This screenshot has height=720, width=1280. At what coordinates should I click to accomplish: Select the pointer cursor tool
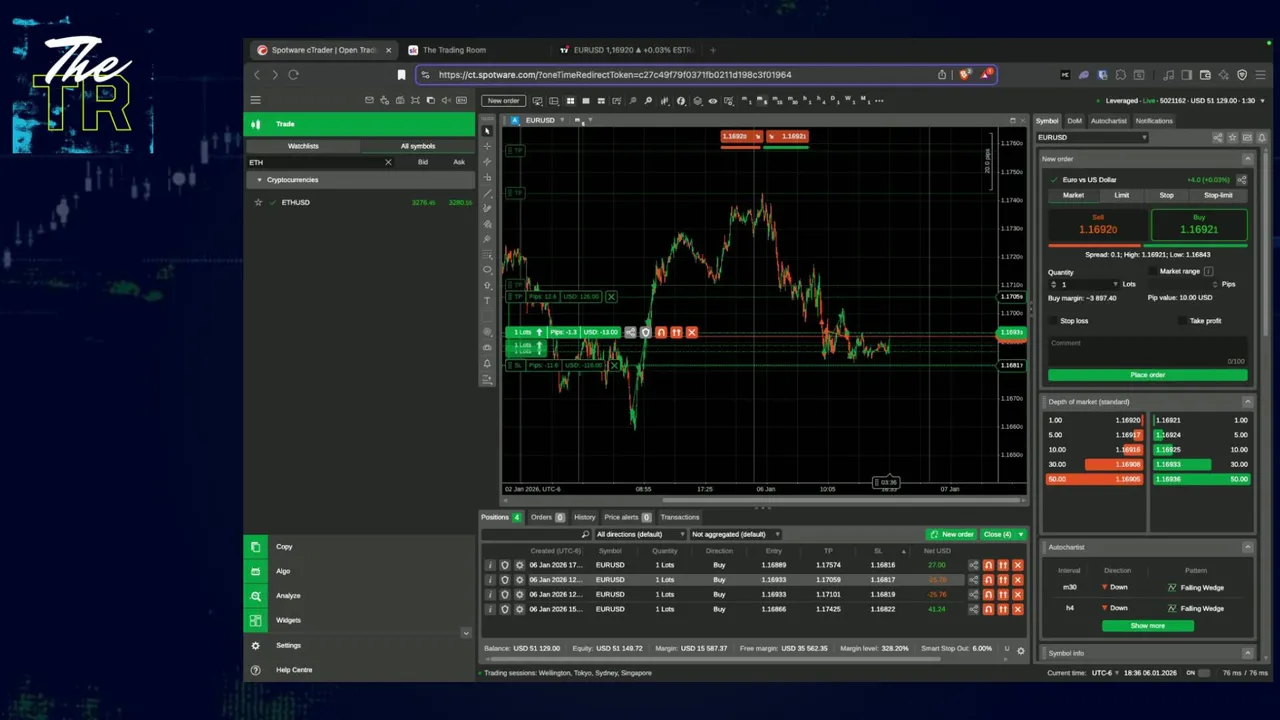coord(488,131)
